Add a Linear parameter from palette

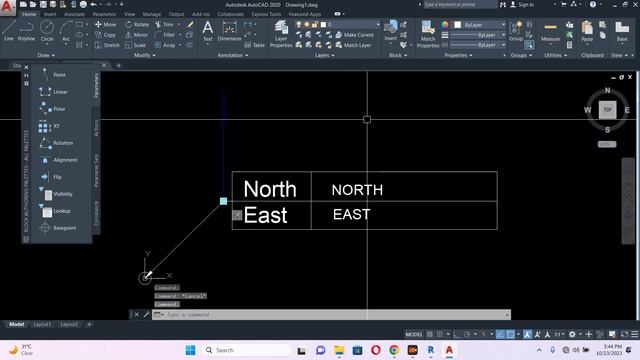pyautogui.click(x=53, y=92)
